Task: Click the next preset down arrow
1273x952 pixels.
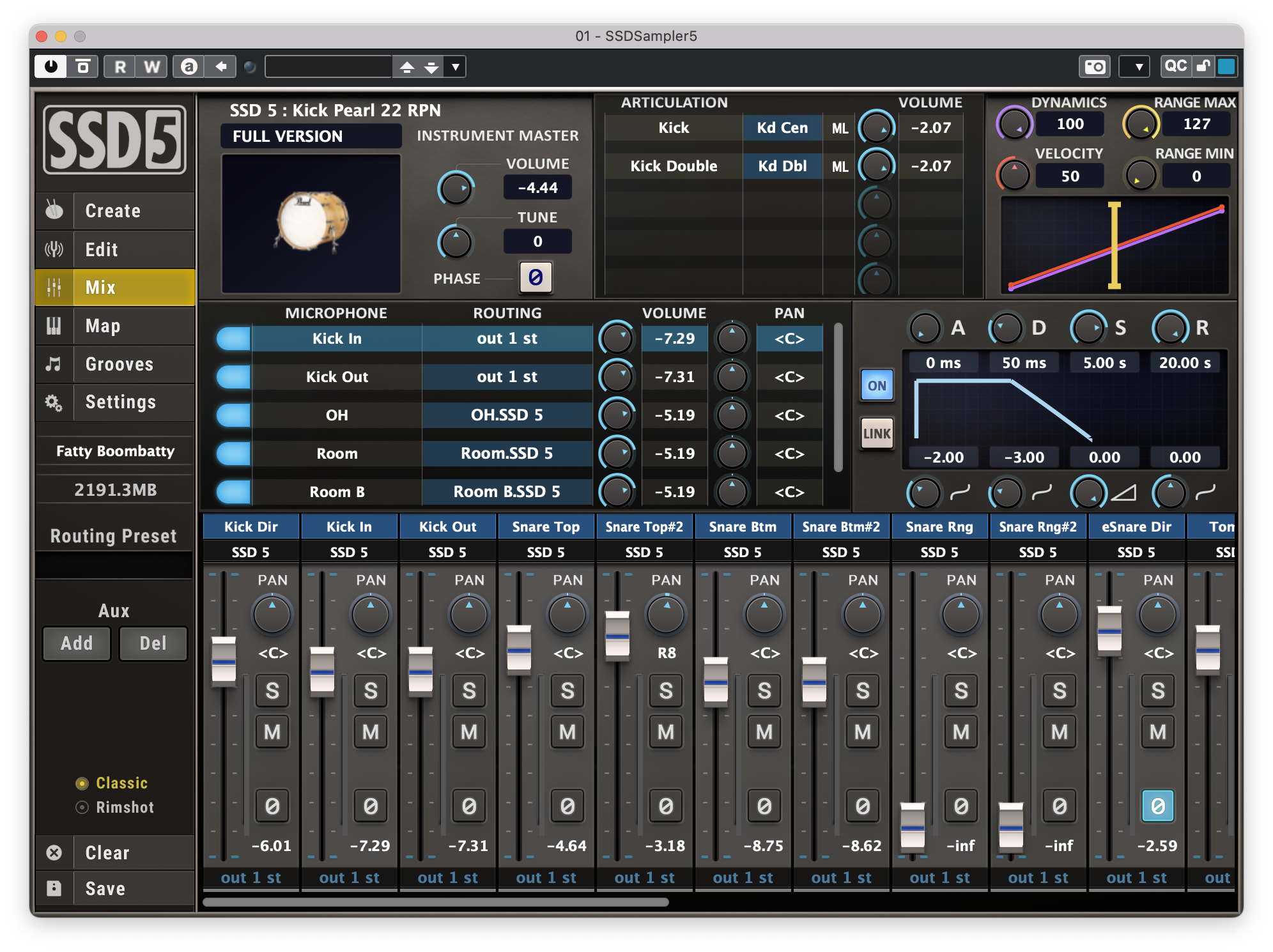Action: [x=431, y=66]
